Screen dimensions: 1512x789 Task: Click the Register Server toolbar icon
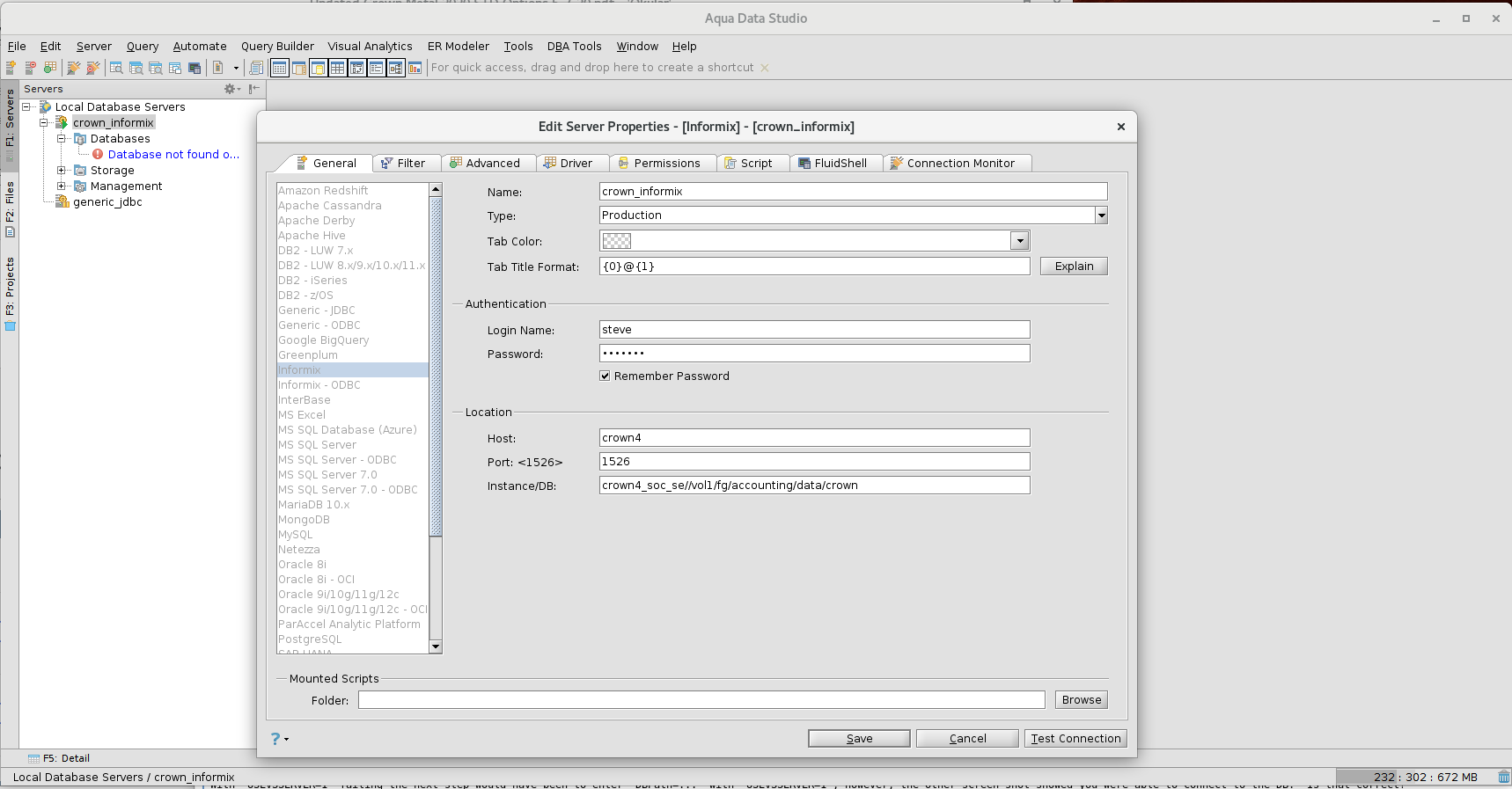tap(11, 68)
